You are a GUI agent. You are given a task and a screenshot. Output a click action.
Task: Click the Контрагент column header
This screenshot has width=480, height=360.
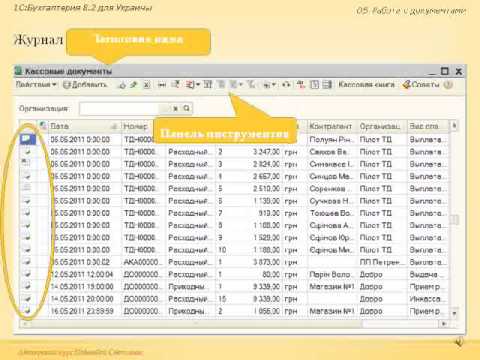click(x=331, y=126)
